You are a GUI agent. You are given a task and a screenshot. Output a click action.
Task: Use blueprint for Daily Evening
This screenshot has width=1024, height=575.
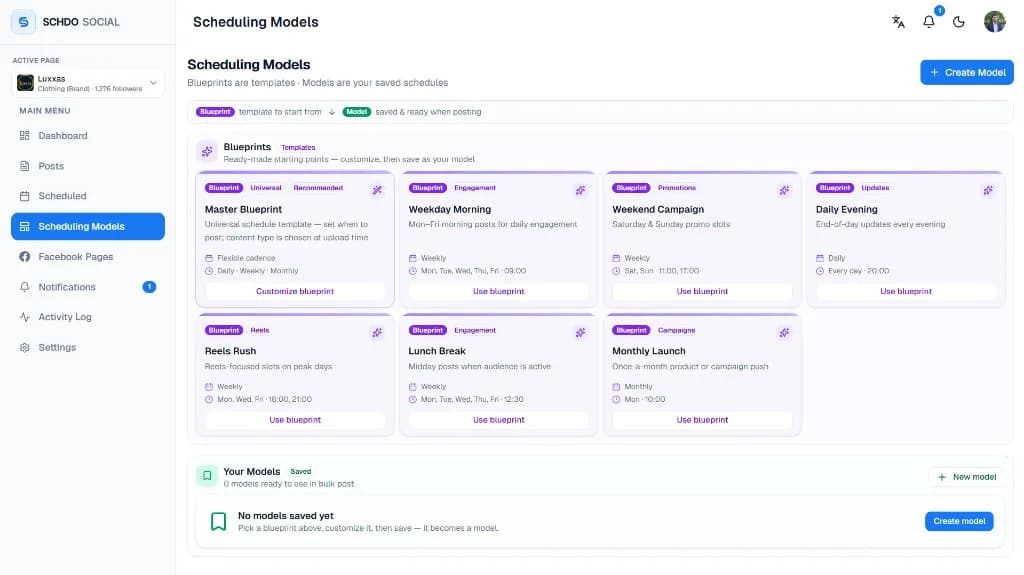click(906, 291)
